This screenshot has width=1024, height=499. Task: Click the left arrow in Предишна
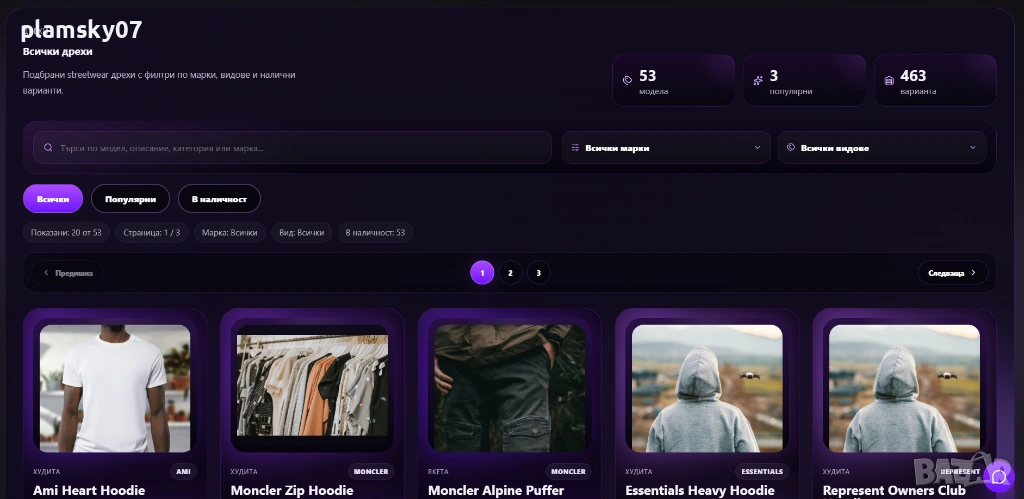46,273
